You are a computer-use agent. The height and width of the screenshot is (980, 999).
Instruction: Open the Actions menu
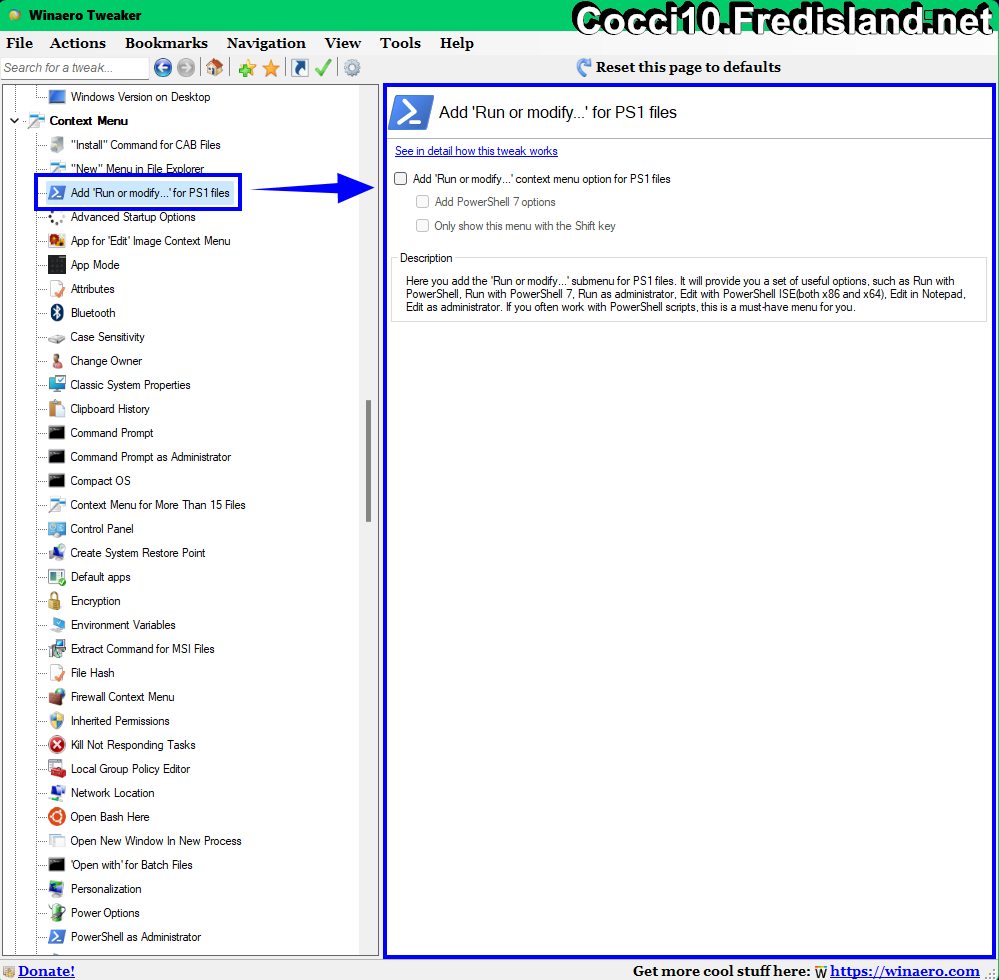[x=78, y=43]
